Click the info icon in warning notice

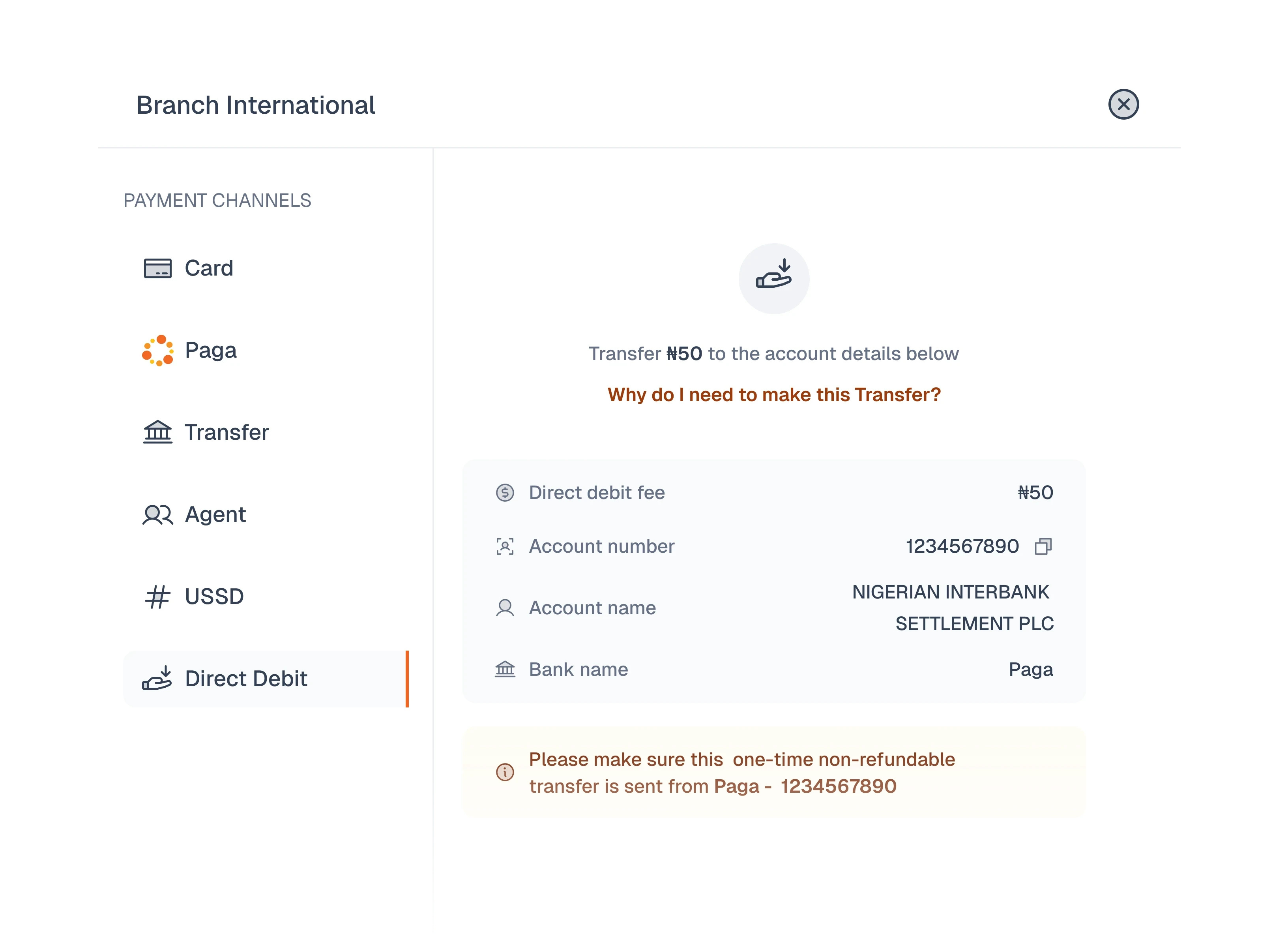(x=505, y=772)
